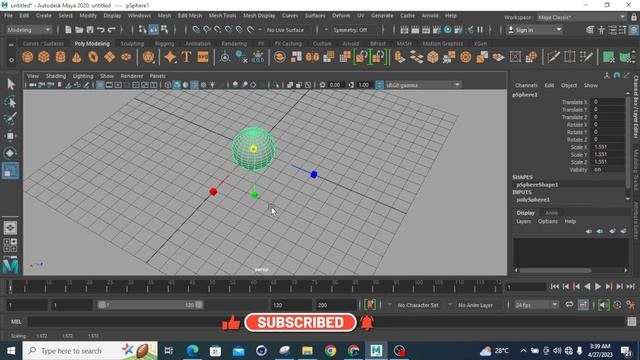Click the Polygon Type text tool icon

pyautogui.click(x=187, y=57)
